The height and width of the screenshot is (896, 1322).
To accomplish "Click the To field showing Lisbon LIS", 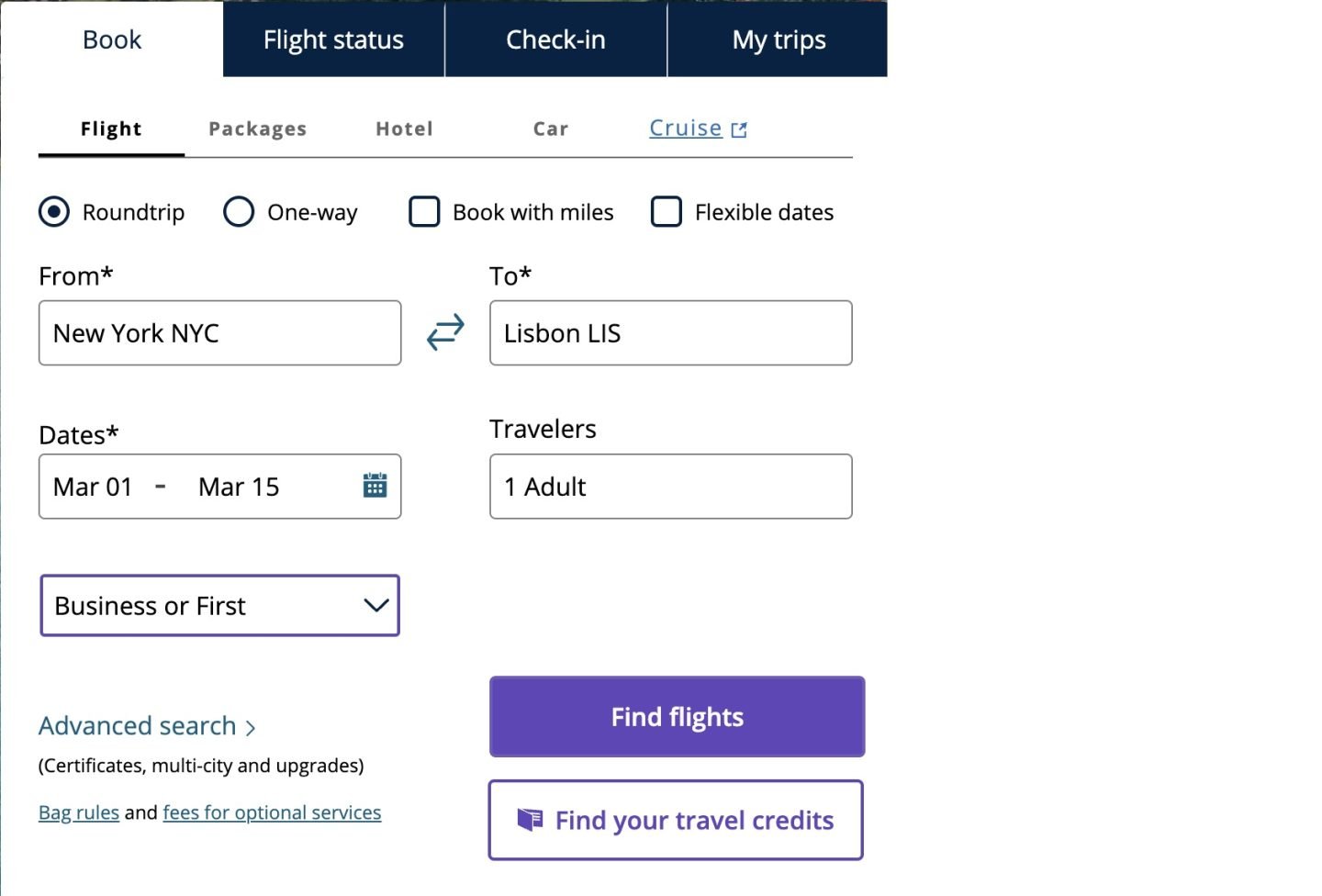I will tap(670, 333).
